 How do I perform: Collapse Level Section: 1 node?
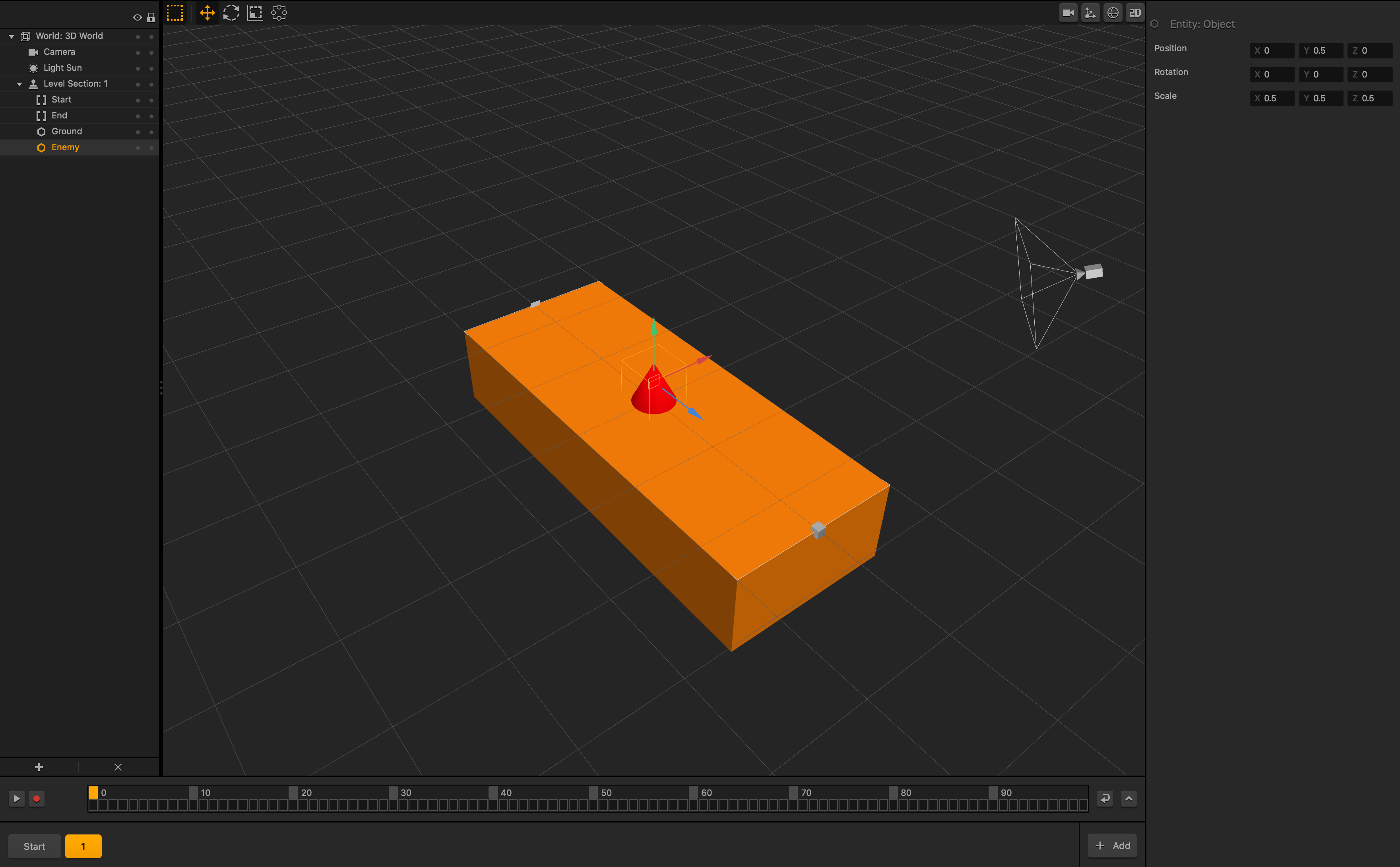[x=19, y=84]
